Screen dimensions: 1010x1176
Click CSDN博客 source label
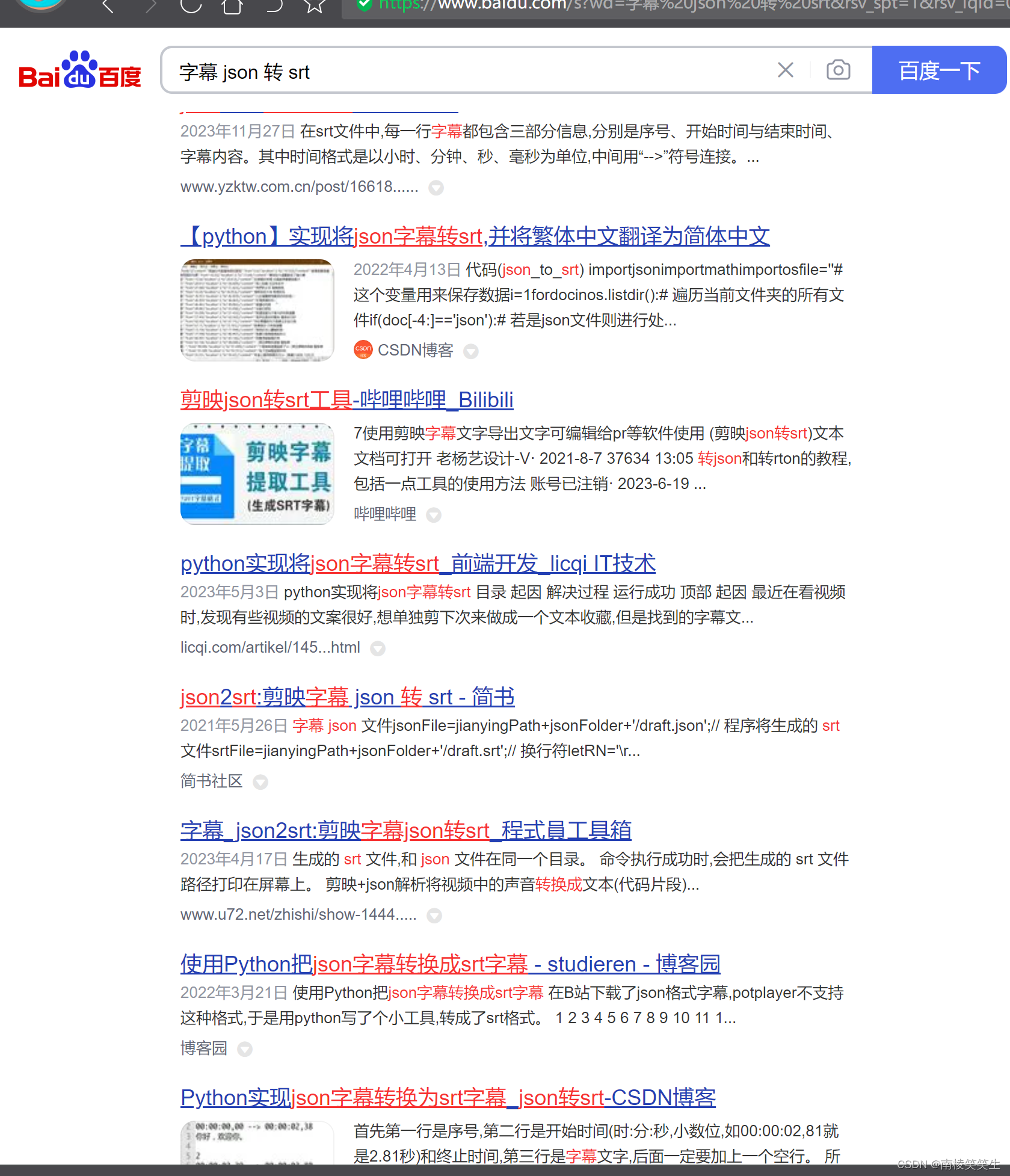(415, 351)
